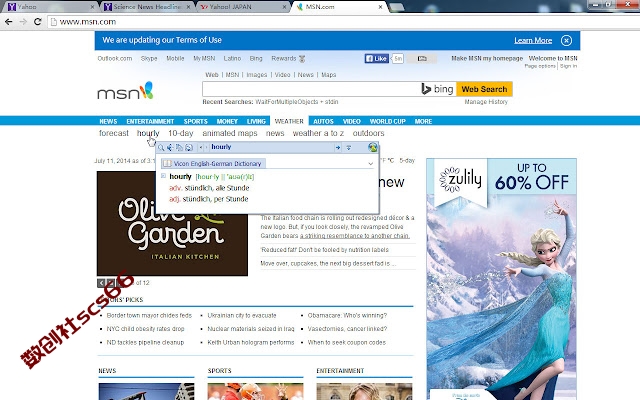Go to the previous slideshow story
The image size is (640, 400).
(x=101, y=282)
